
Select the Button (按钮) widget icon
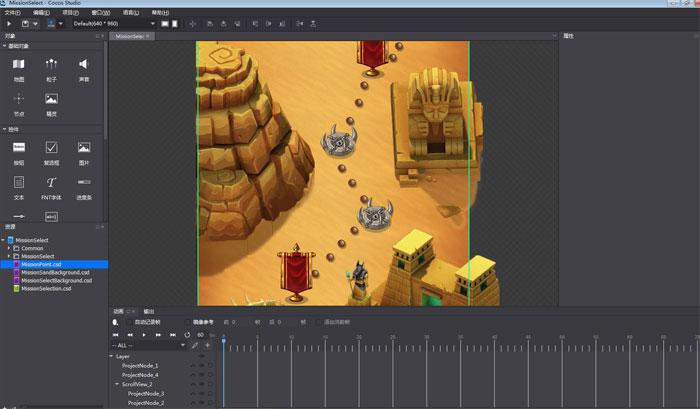19,147
